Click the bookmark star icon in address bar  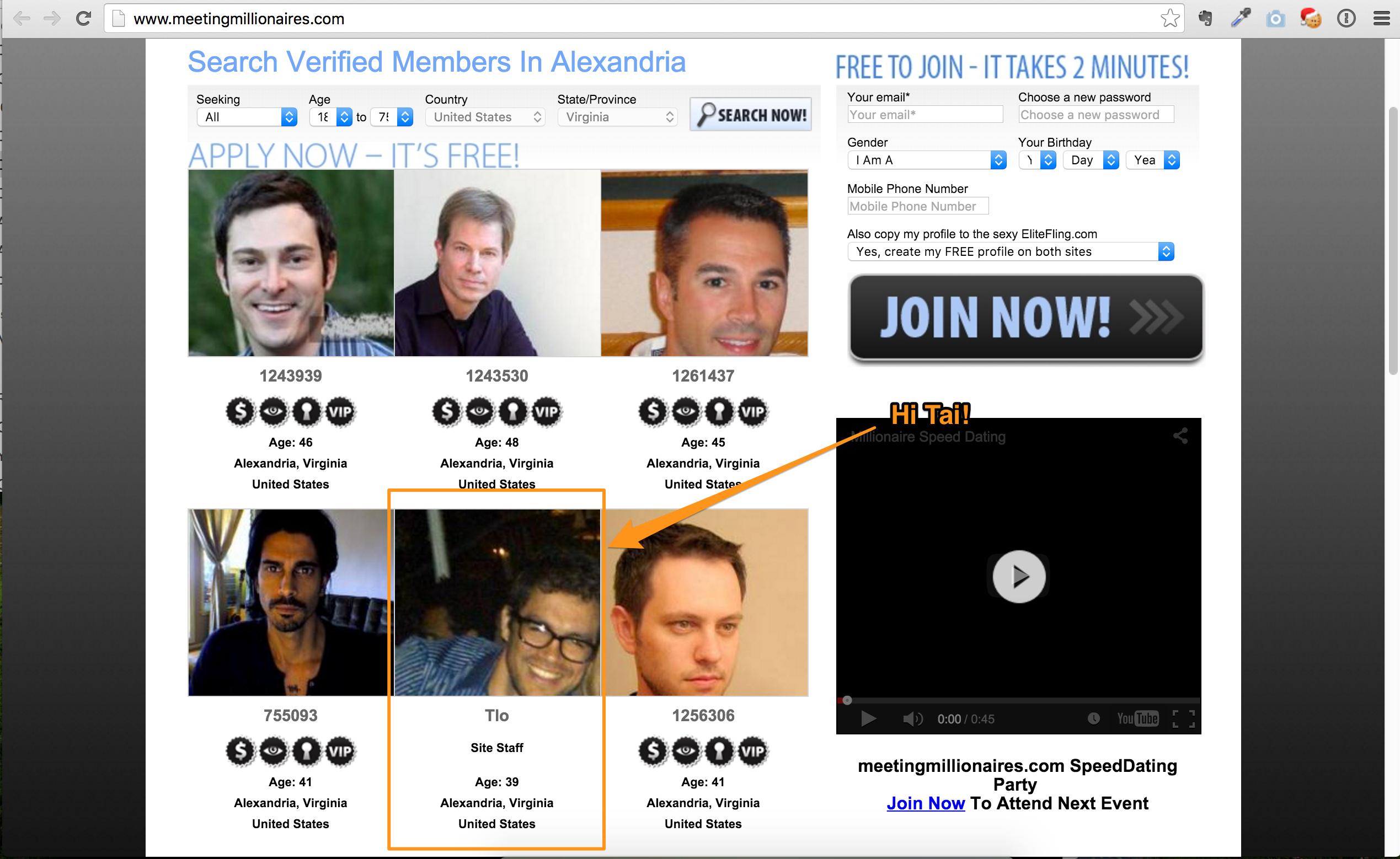(x=1170, y=19)
